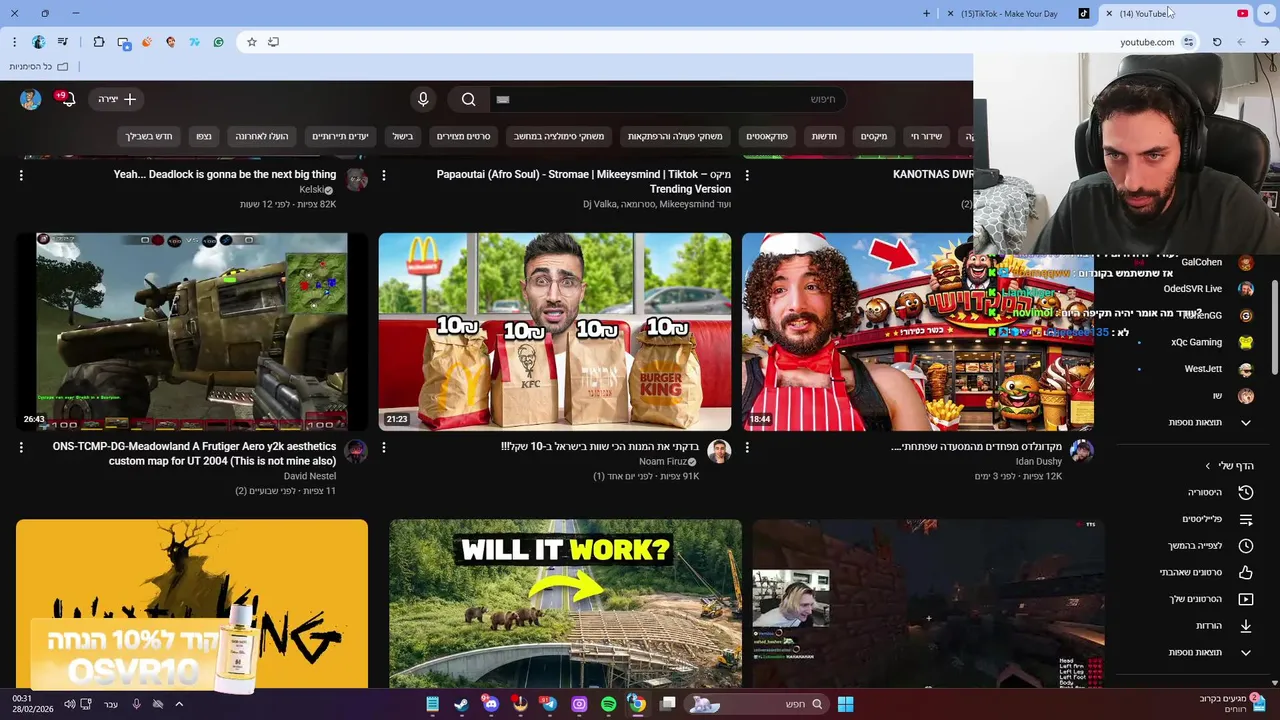This screenshot has height=720, width=1280.
Task: Open the UT 2004 Meadowland video thumbnail
Action: coord(192,332)
